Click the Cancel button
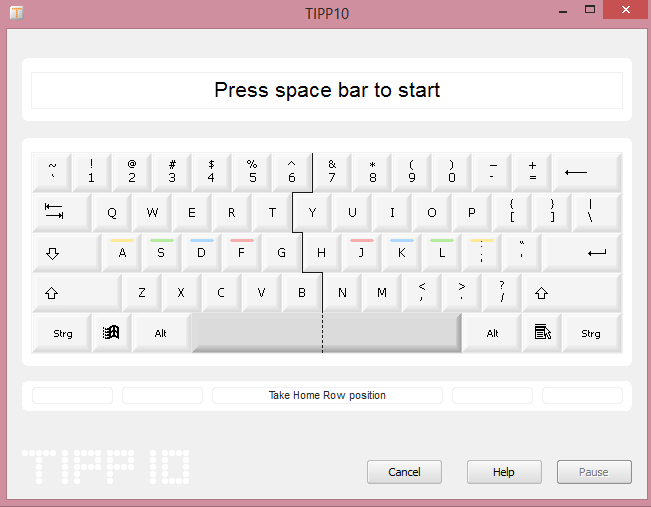Image resolution: width=651 pixels, height=507 pixels. (404, 472)
